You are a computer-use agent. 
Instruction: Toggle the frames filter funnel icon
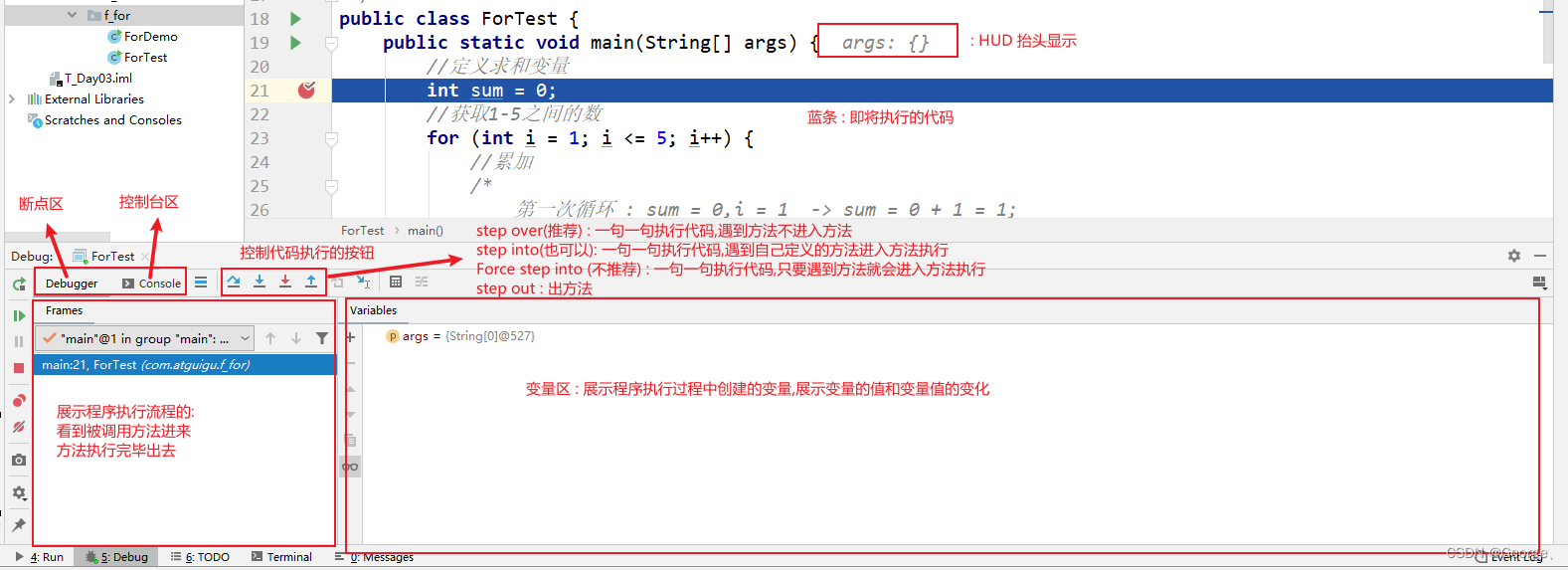[x=322, y=338]
